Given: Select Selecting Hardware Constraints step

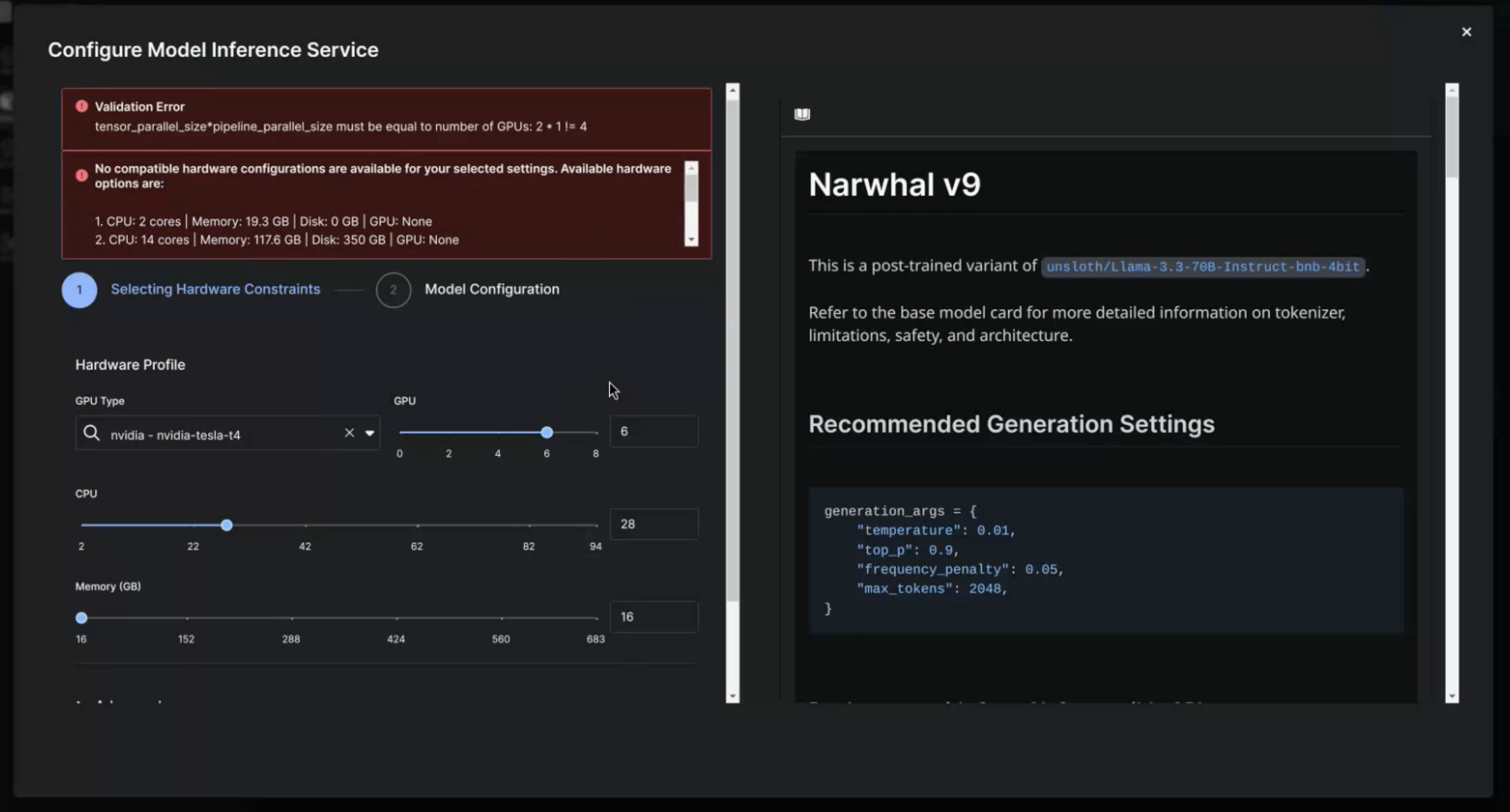Looking at the screenshot, I should click(x=215, y=289).
